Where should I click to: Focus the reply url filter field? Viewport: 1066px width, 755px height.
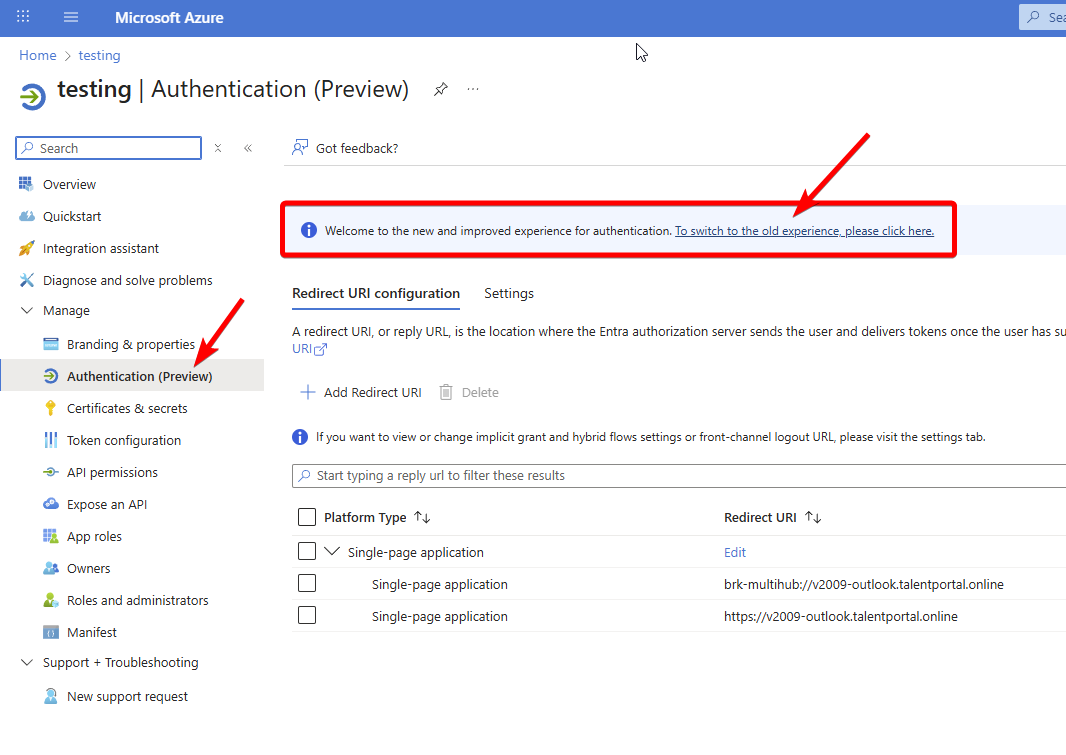(x=678, y=476)
